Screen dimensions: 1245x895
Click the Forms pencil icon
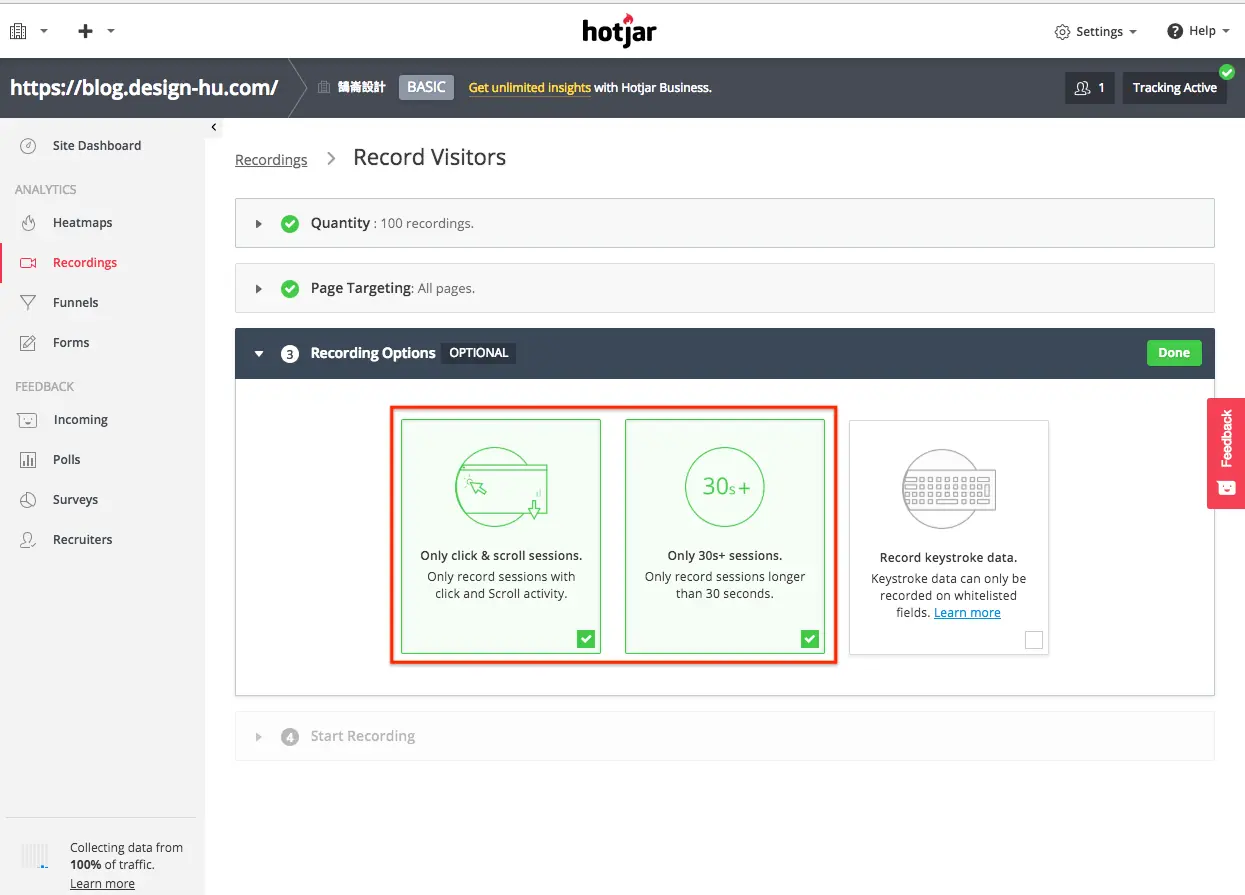pos(29,343)
